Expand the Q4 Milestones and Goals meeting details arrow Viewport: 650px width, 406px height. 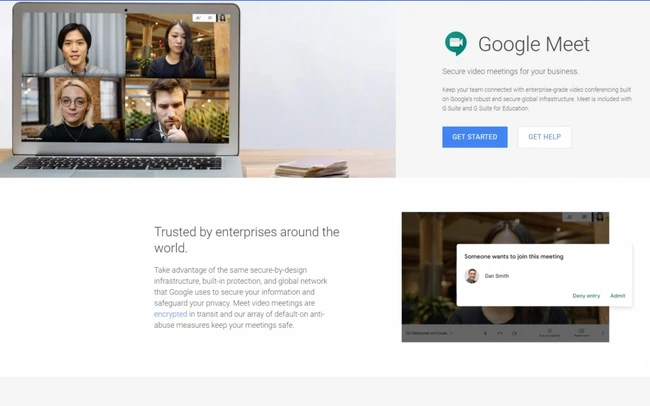[451, 333]
